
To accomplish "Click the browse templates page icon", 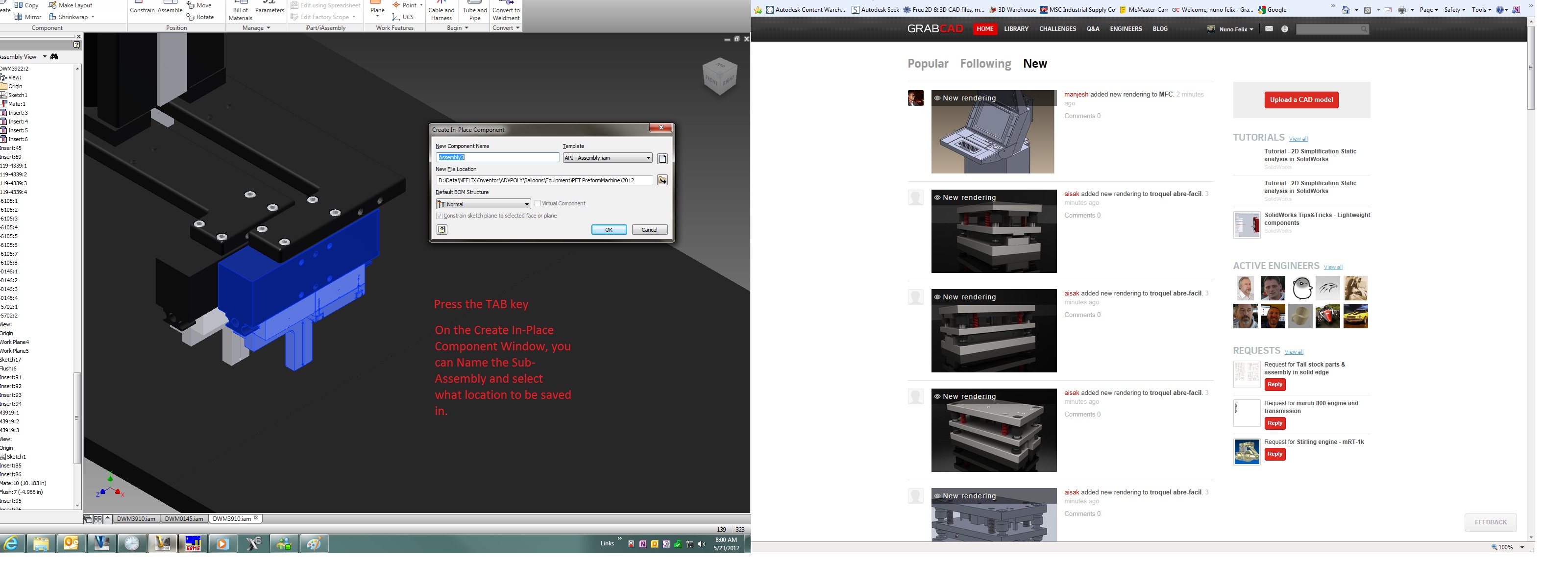I will point(662,158).
